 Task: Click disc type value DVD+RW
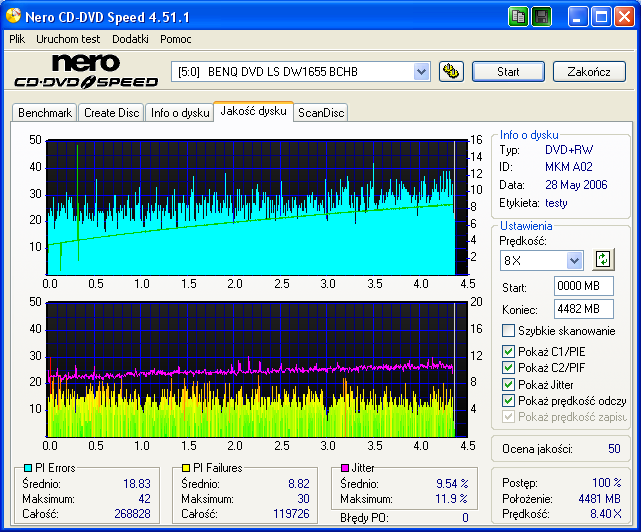point(569,150)
